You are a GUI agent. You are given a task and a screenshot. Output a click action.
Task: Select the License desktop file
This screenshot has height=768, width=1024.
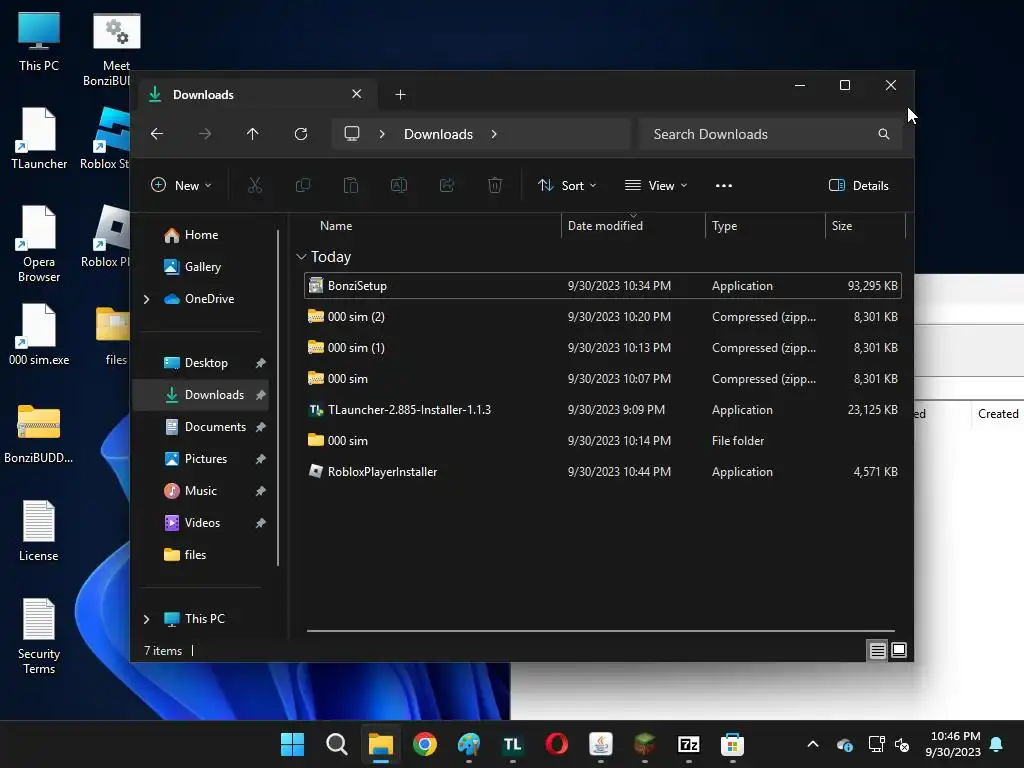coord(39,531)
